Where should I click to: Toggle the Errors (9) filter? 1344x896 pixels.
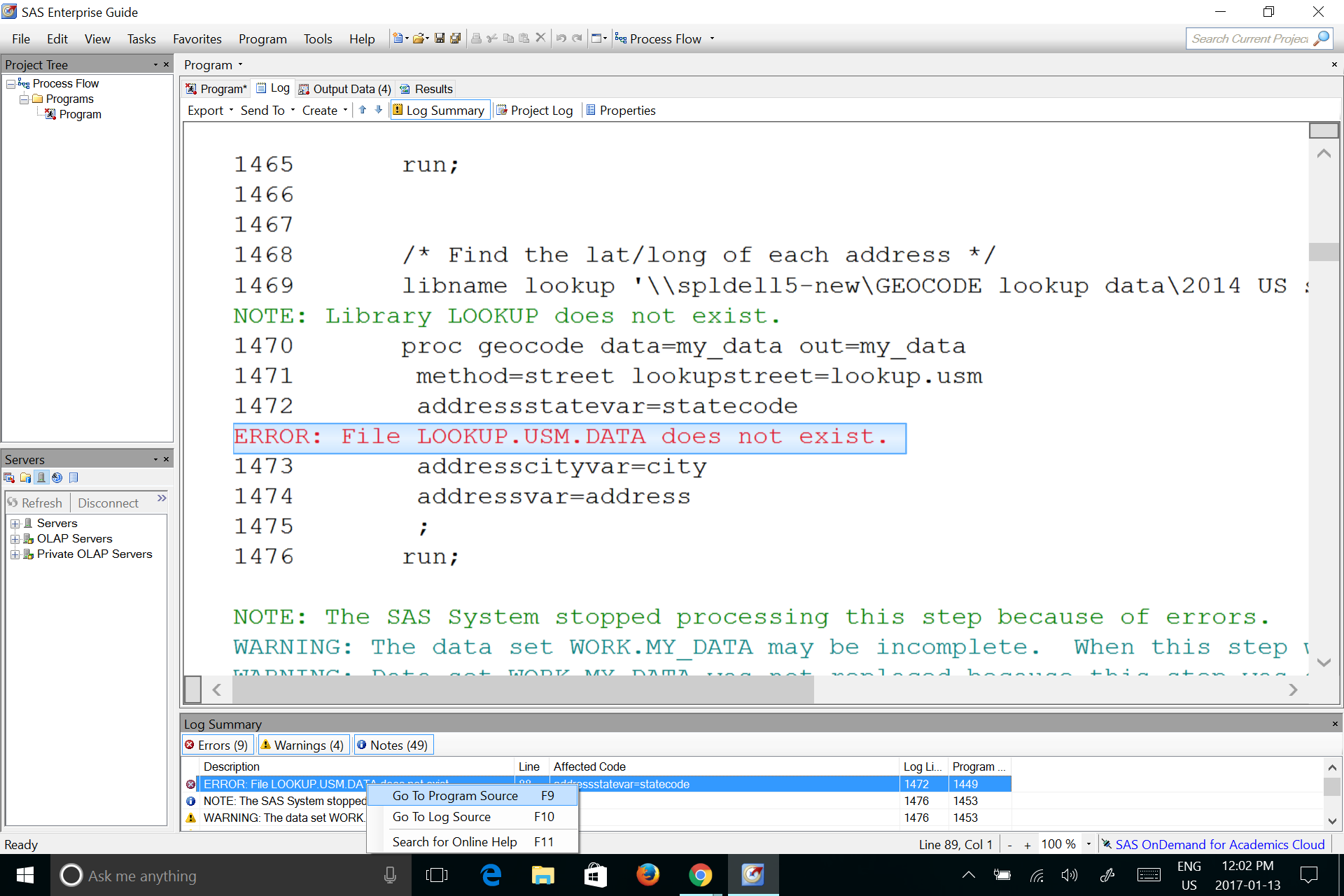(x=217, y=745)
